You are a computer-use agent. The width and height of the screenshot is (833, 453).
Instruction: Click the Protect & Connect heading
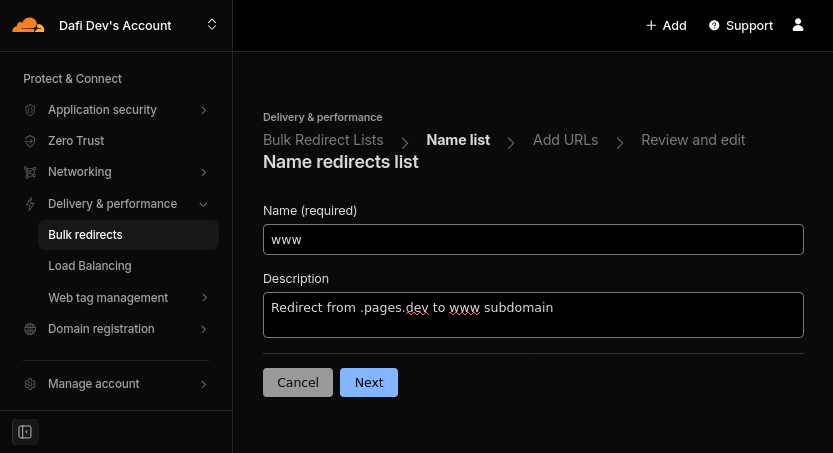[72, 79]
